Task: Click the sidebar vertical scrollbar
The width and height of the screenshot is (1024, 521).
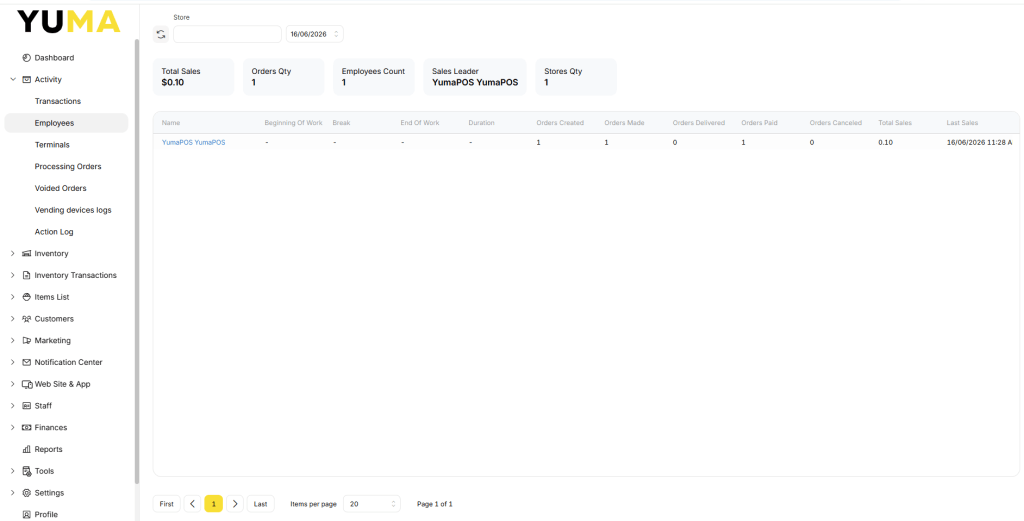Action: (x=136, y=261)
